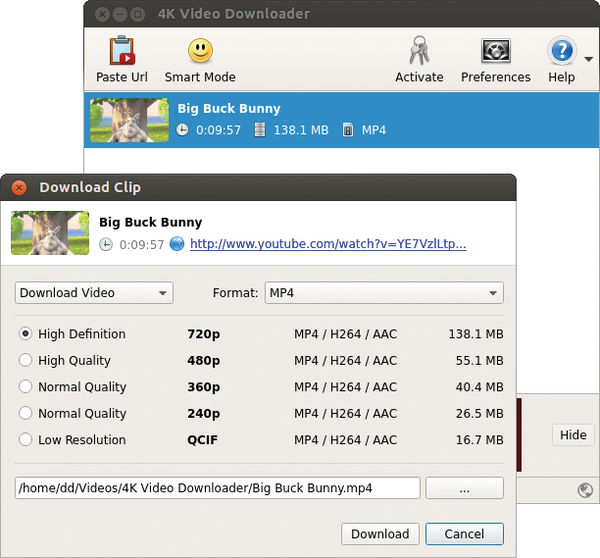This screenshot has height=558, width=600.
Task: Click the Download button
Action: pyautogui.click(x=380, y=534)
